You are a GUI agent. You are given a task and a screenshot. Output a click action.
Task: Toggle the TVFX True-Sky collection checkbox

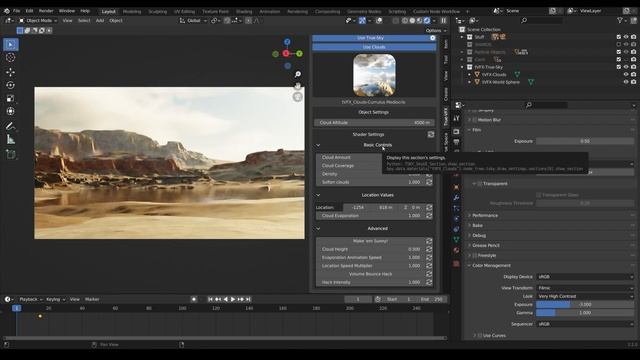click(x=619, y=67)
